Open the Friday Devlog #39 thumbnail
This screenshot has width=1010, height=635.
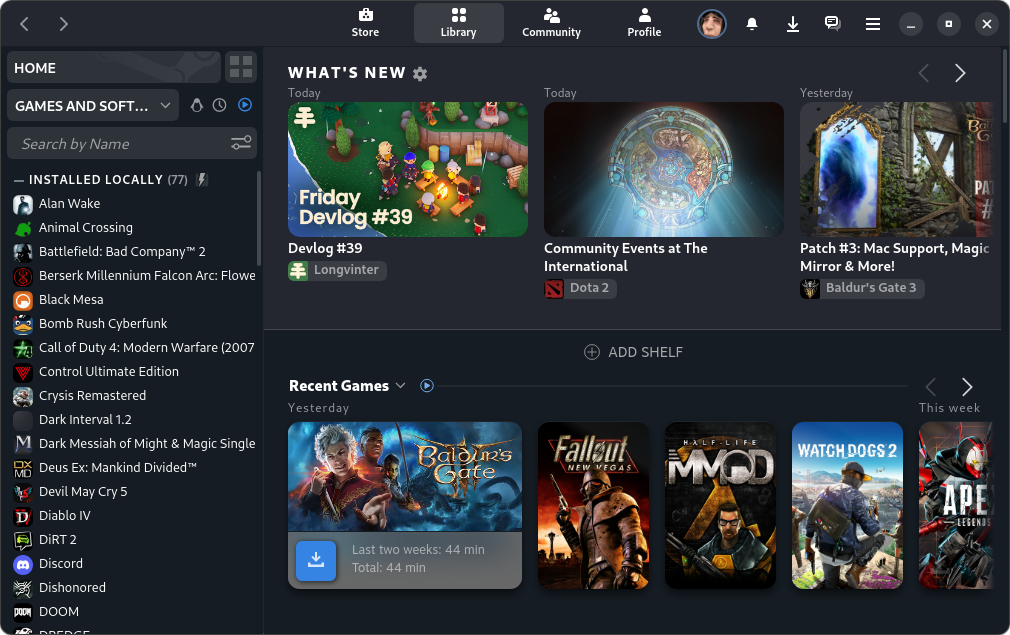[x=408, y=169]
